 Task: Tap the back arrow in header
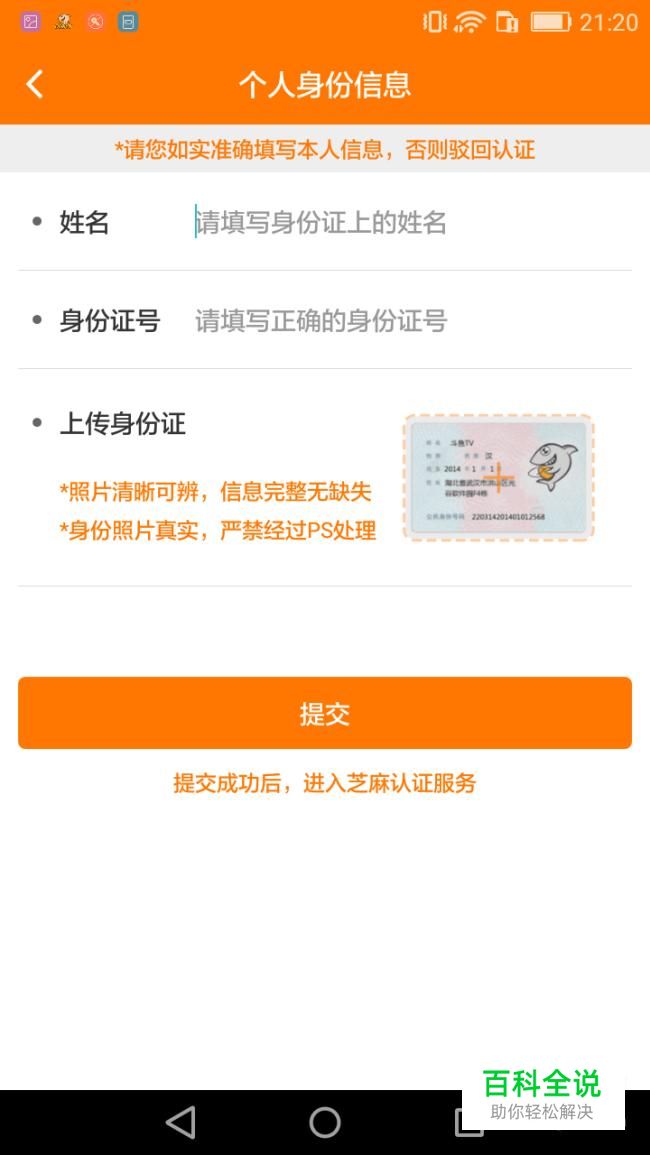click(35, 84)
